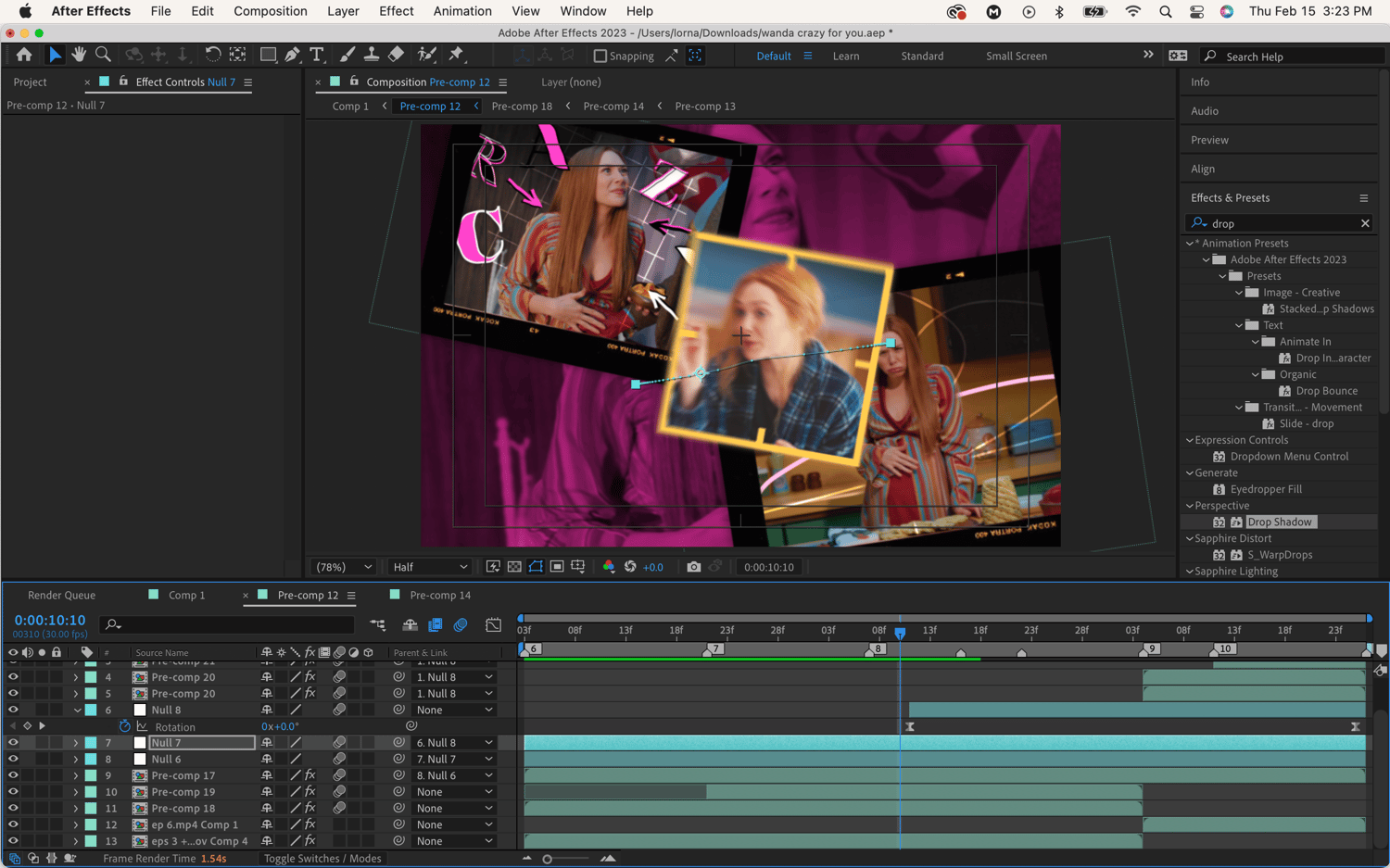Select the Learn workspace

coord(846,56)
